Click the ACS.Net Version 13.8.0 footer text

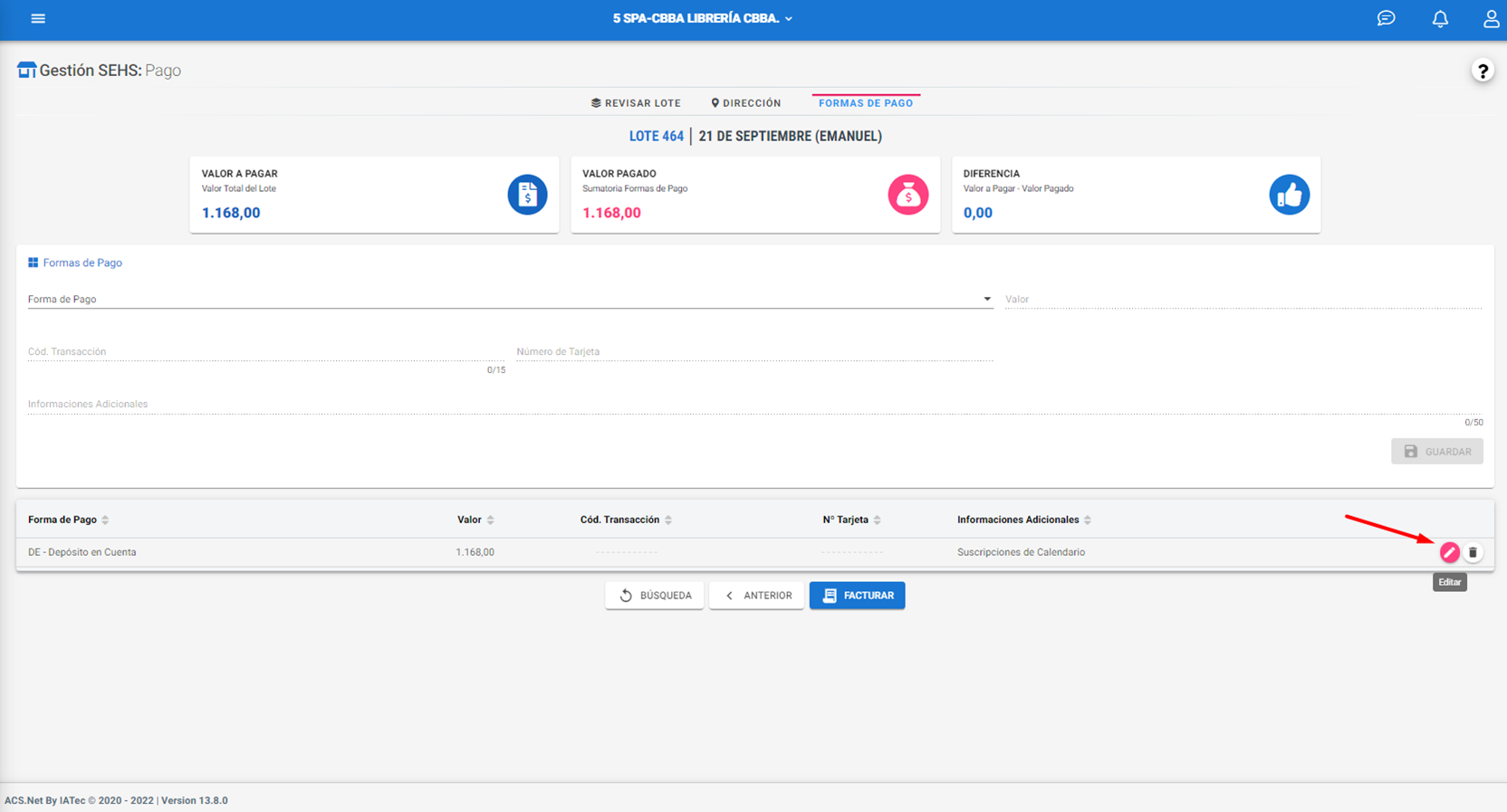[116, 800]
